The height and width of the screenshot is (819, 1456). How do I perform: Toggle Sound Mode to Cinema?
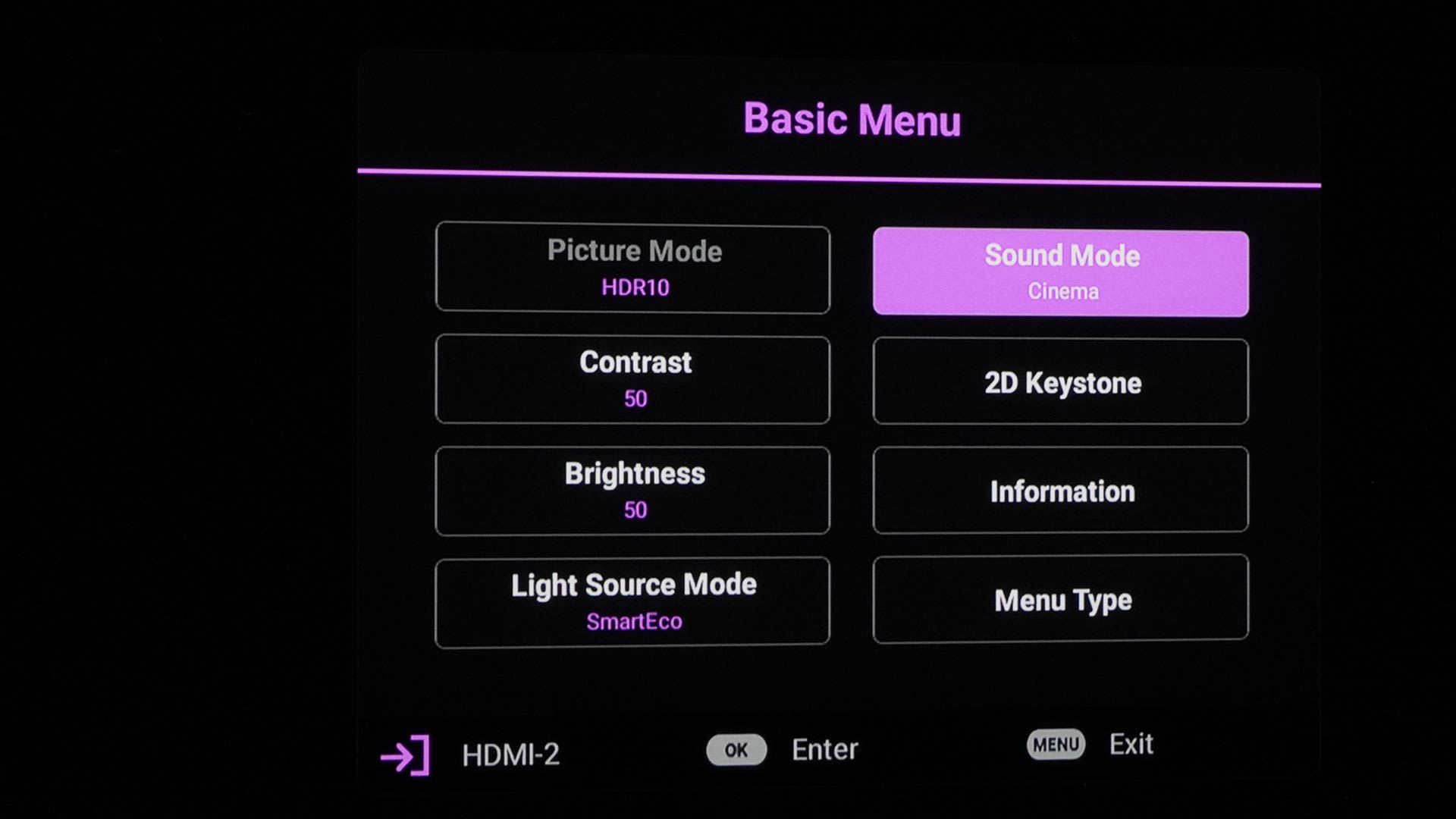pos(1062,271)
